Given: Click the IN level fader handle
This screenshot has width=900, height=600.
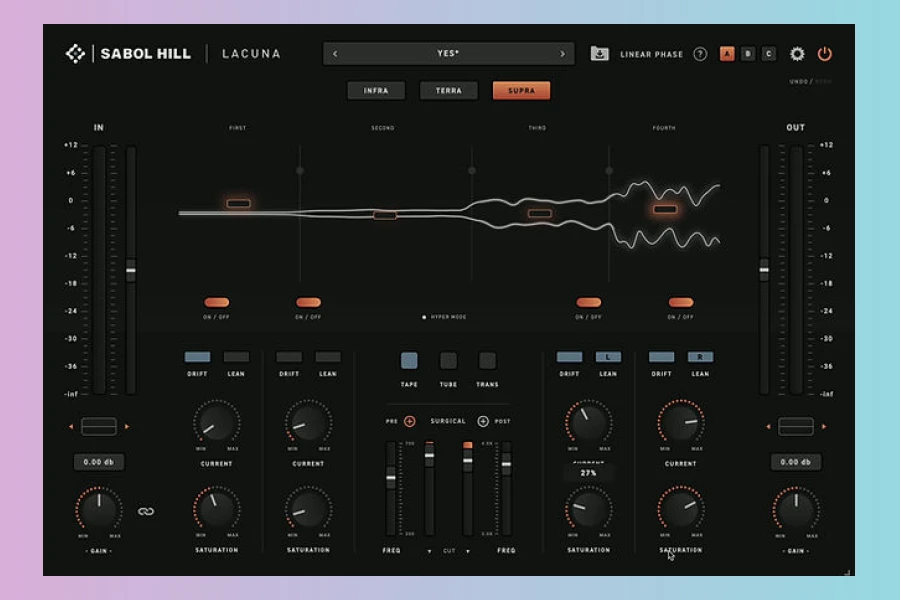Looking at the screenshot, I should pyautogui.click(x=131, y=270).
